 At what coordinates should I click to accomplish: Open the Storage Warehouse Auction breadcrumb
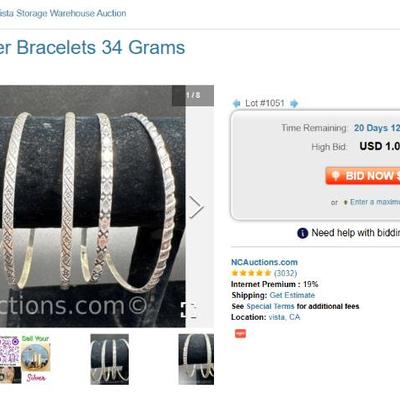pyautogui.click(x=63, y=13)
